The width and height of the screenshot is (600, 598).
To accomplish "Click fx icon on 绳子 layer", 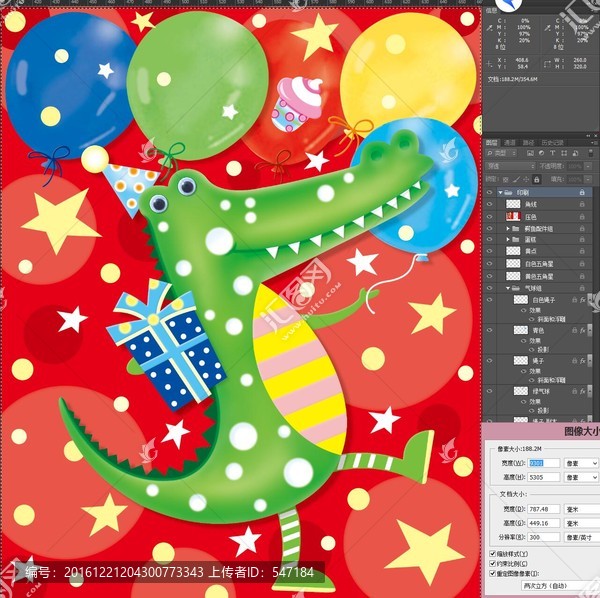I will pos(583,361).
